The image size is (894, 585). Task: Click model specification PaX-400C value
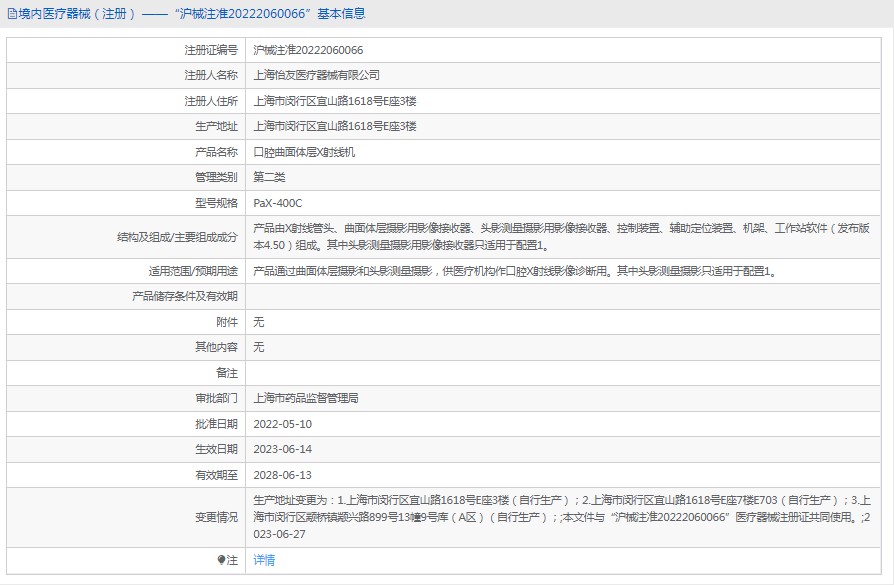[x=278, y=203]
